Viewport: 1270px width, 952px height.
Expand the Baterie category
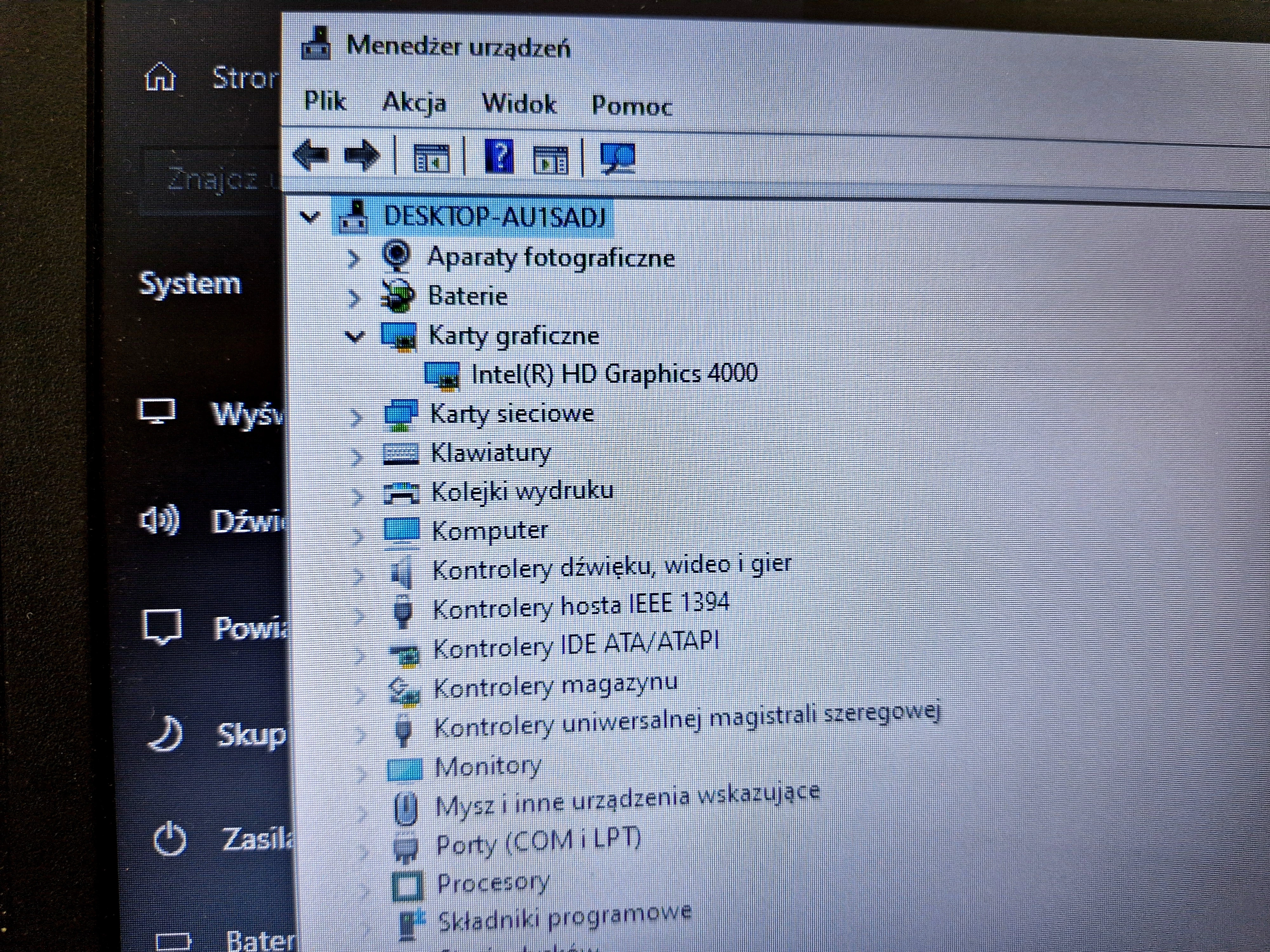354,298
